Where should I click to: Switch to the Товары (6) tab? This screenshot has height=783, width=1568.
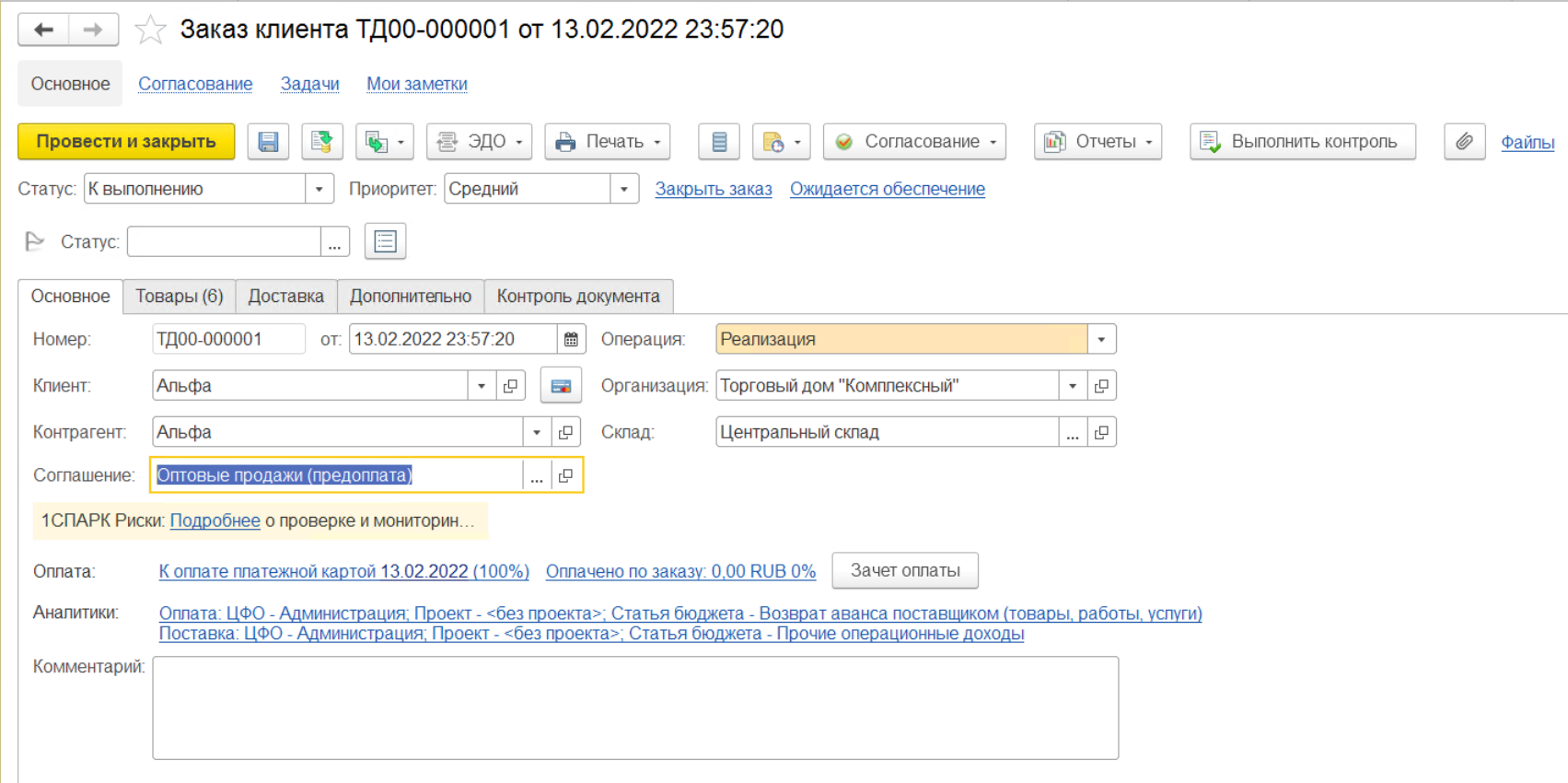(x=180, y=297)
